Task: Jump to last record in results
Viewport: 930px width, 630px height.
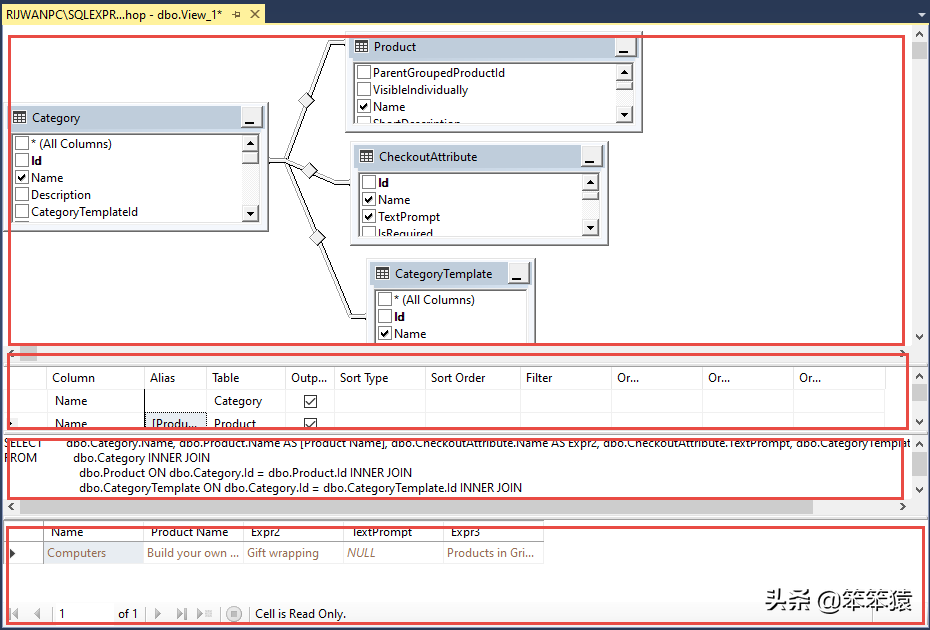Action: (181, 613)
